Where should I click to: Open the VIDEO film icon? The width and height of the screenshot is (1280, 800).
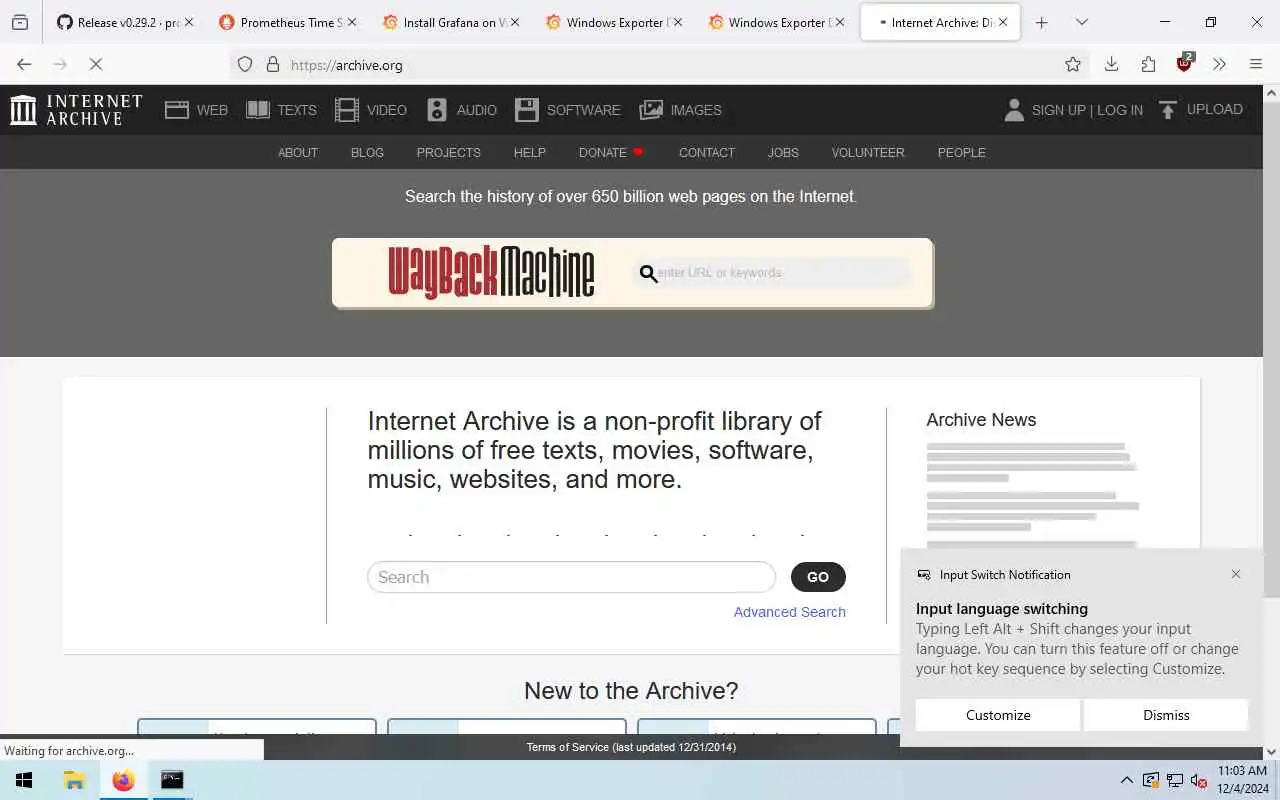347,110
